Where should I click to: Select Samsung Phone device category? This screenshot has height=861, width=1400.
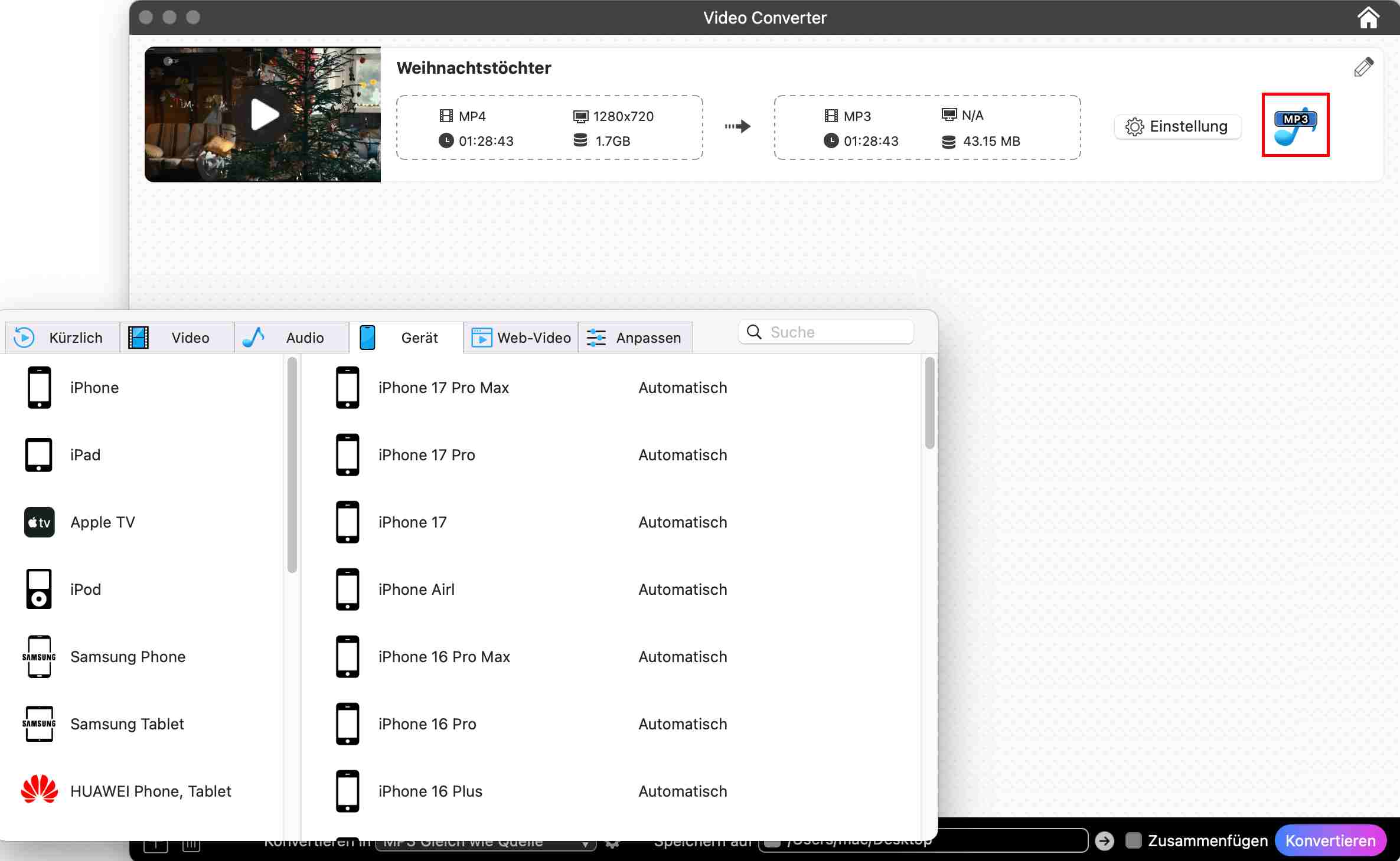128,657
